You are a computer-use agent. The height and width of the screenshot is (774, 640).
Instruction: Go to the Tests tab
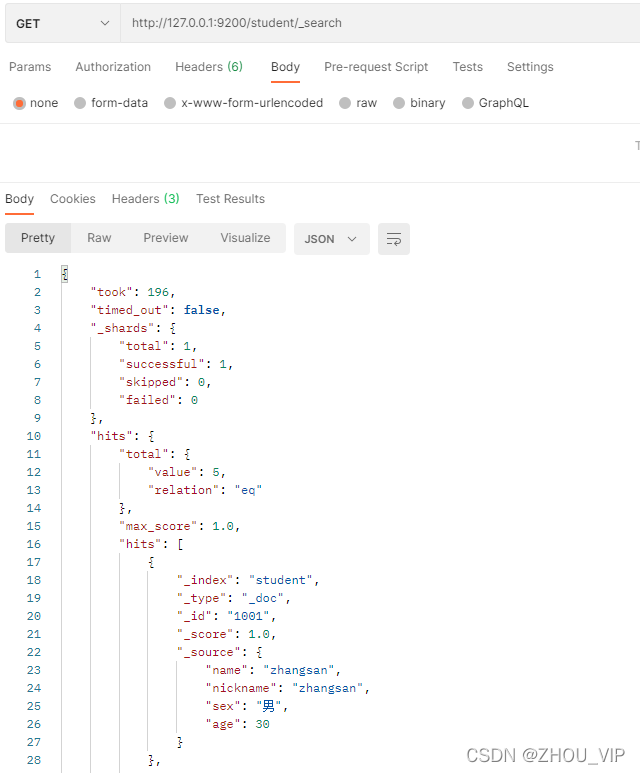468,67
